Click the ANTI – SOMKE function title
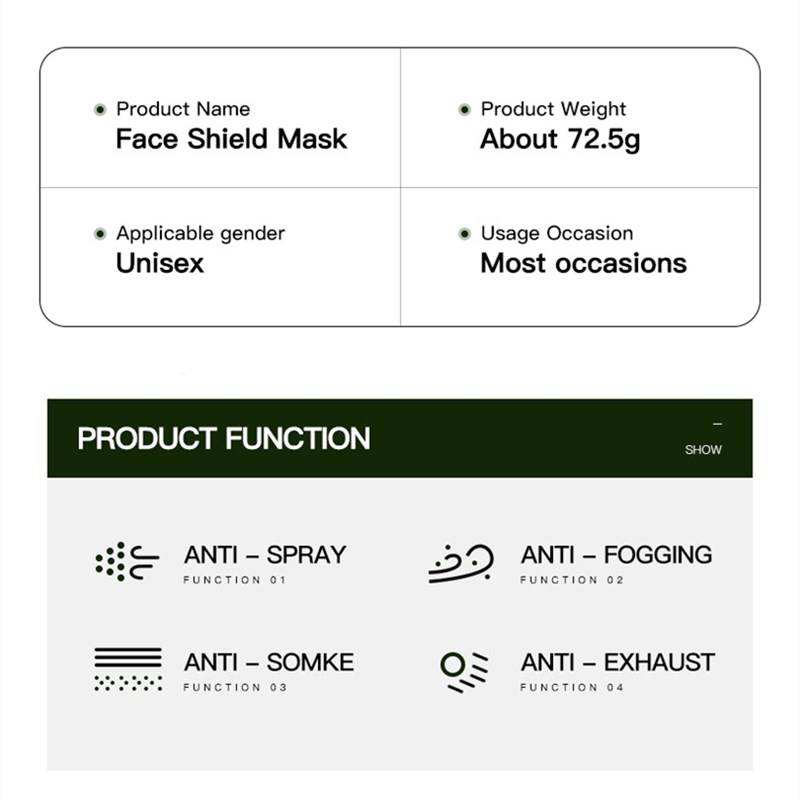 (269, 662)
